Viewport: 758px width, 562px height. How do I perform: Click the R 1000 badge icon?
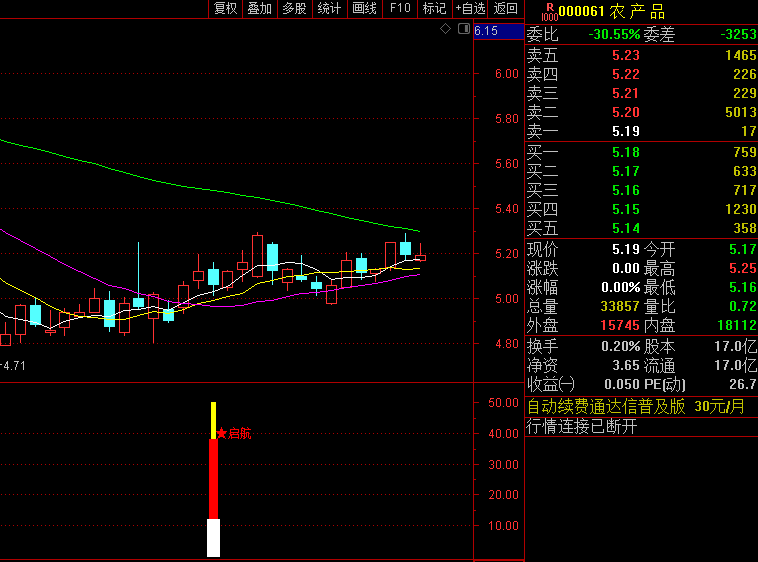550,12
